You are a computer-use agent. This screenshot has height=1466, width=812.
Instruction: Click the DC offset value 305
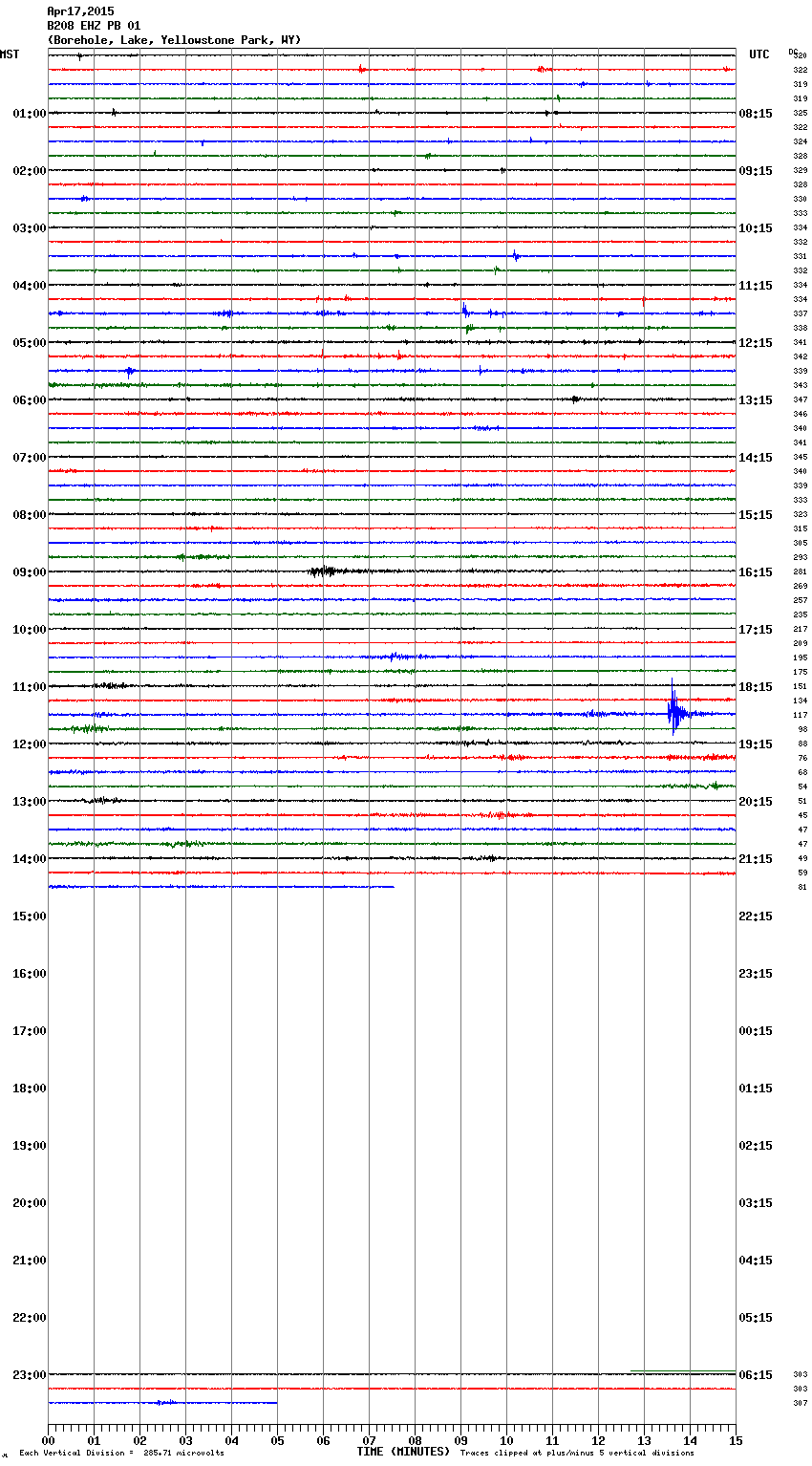tap(801, 544)
